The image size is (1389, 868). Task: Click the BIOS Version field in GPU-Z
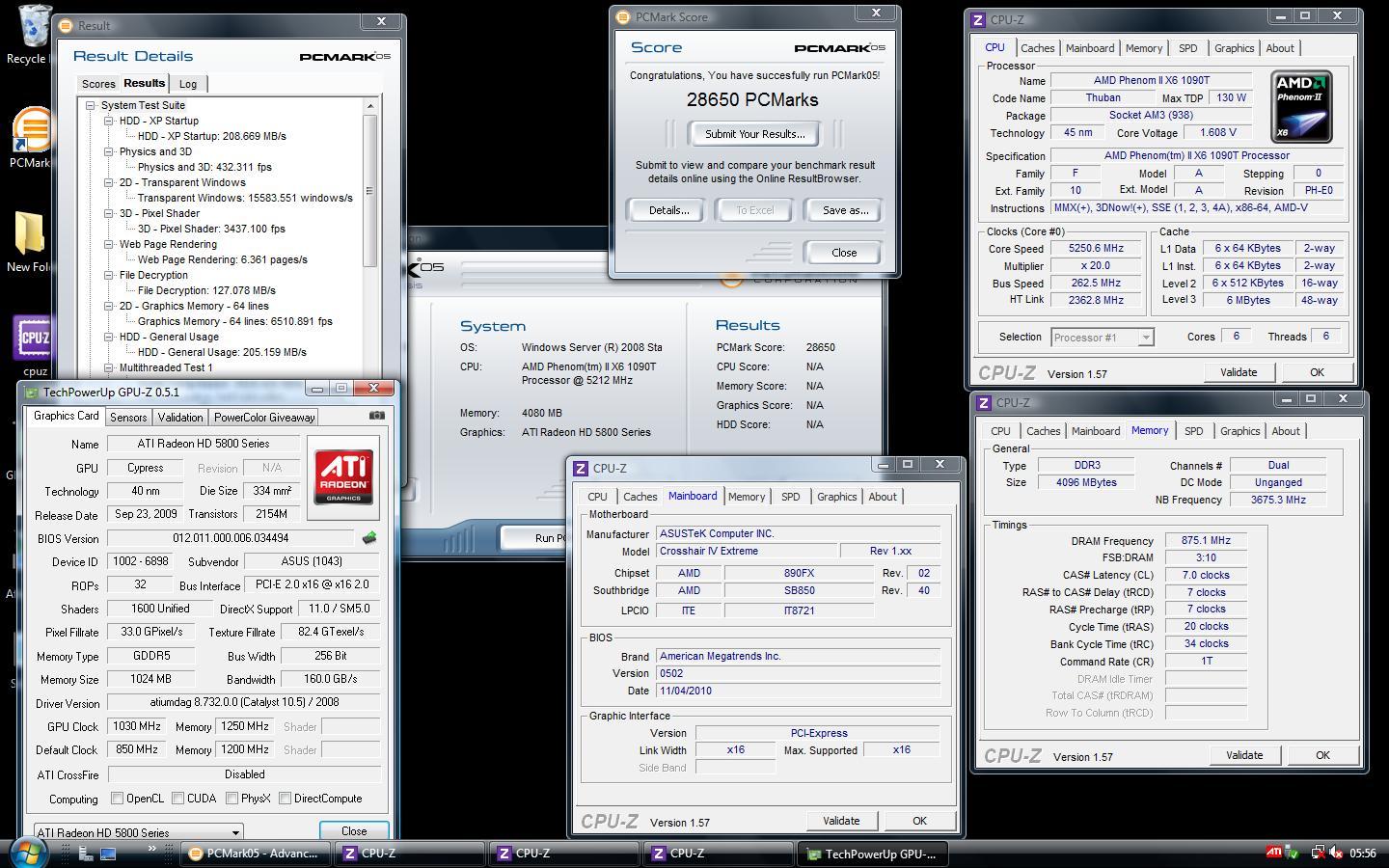click(x=231, y=538)
